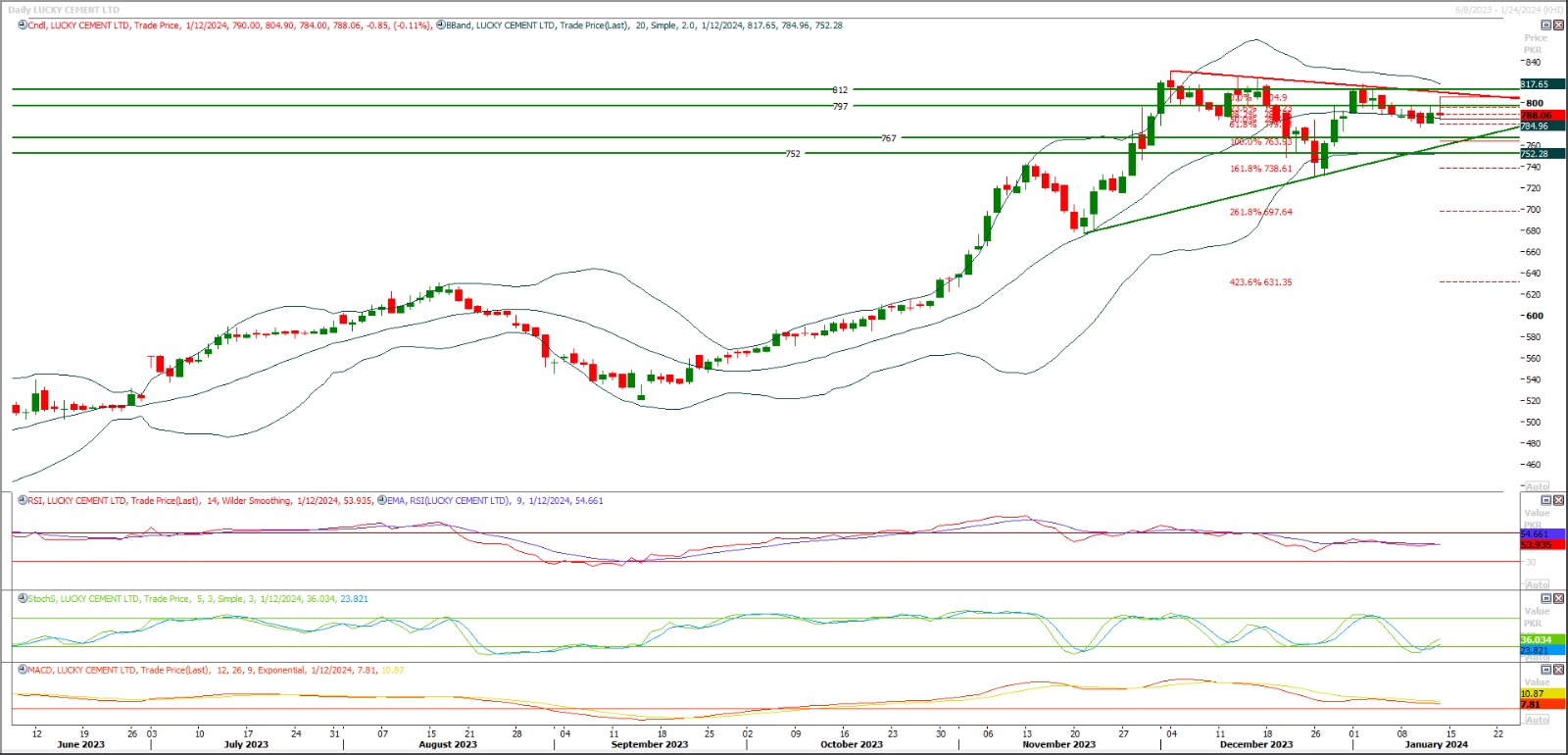Screen dimensions: 1568x755
Task: Maximize the MACD pane
Action: pos(1547,670)
